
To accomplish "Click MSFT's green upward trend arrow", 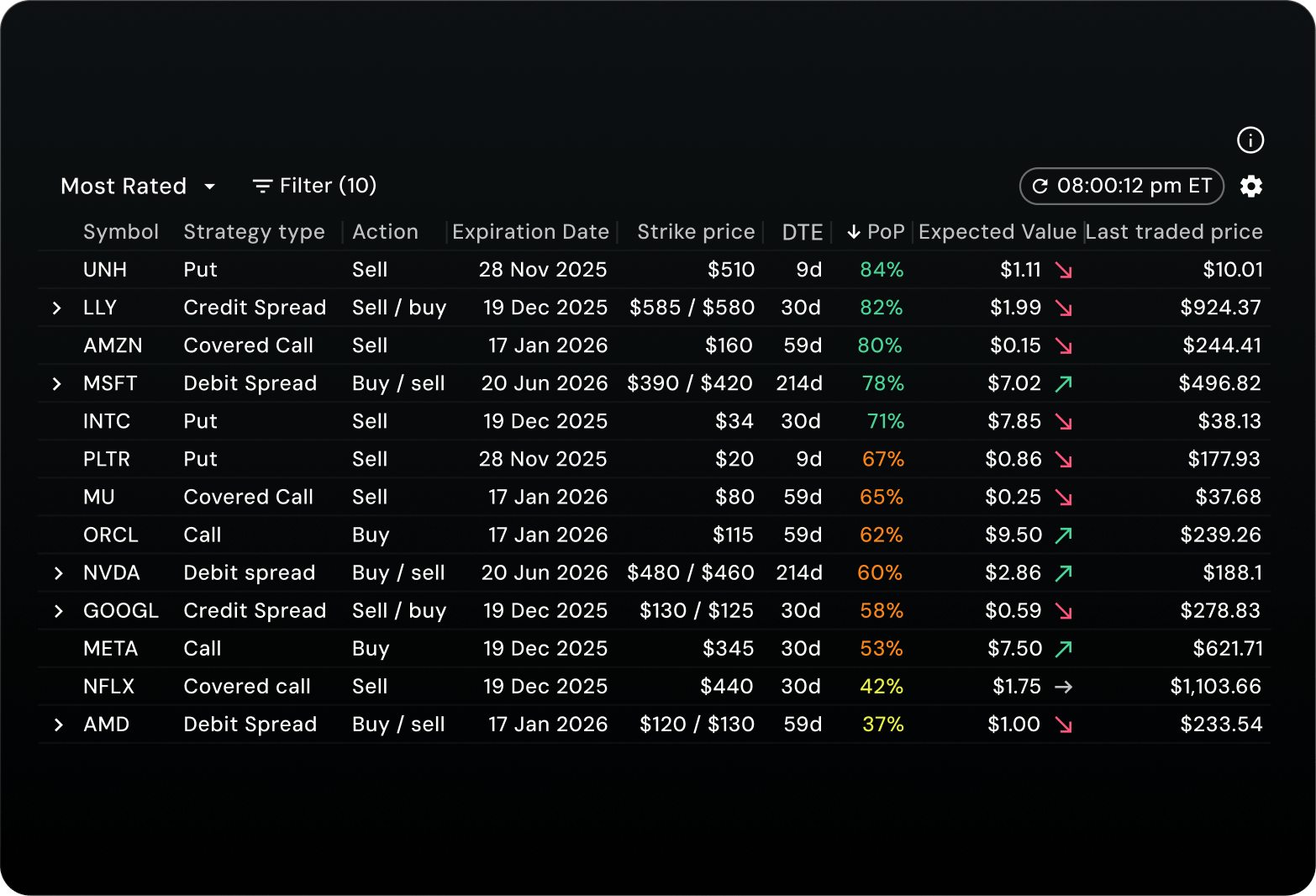I will click(x=1065, y=383).
